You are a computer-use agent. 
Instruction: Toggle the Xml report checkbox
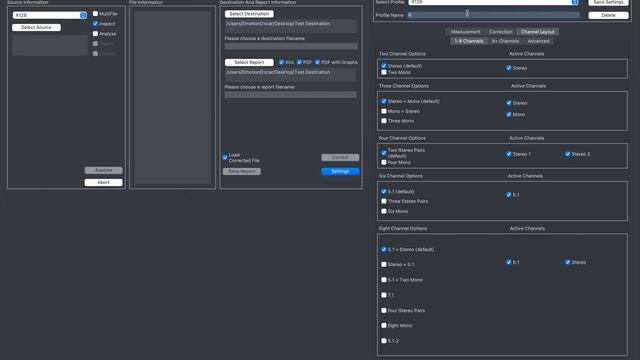coord(281,62)
